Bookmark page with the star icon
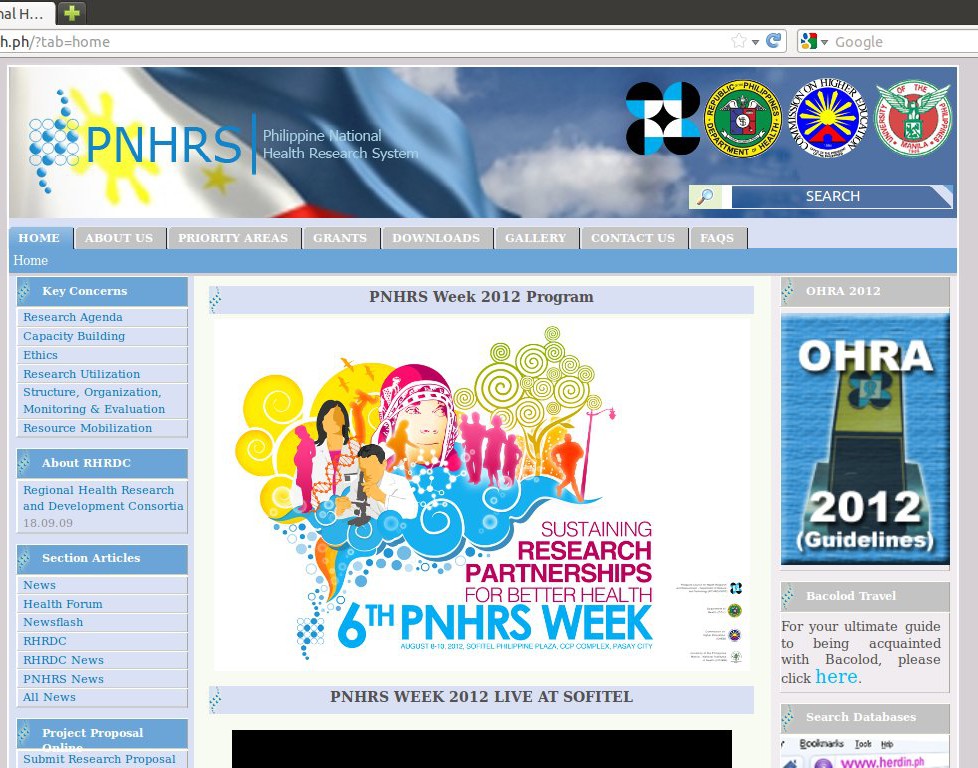Viewport: 978px width, 768px height. [739, 41]
